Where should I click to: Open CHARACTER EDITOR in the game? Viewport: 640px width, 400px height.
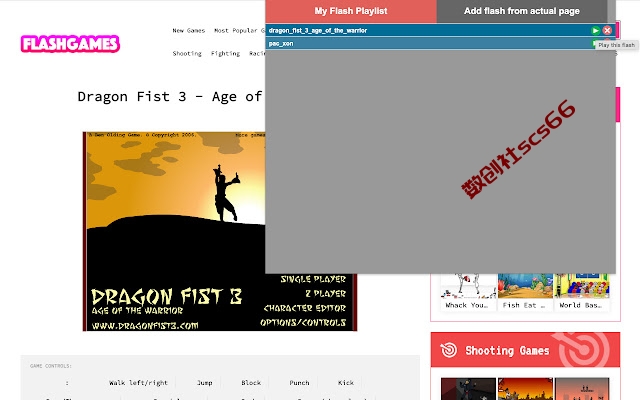[304, 308]
